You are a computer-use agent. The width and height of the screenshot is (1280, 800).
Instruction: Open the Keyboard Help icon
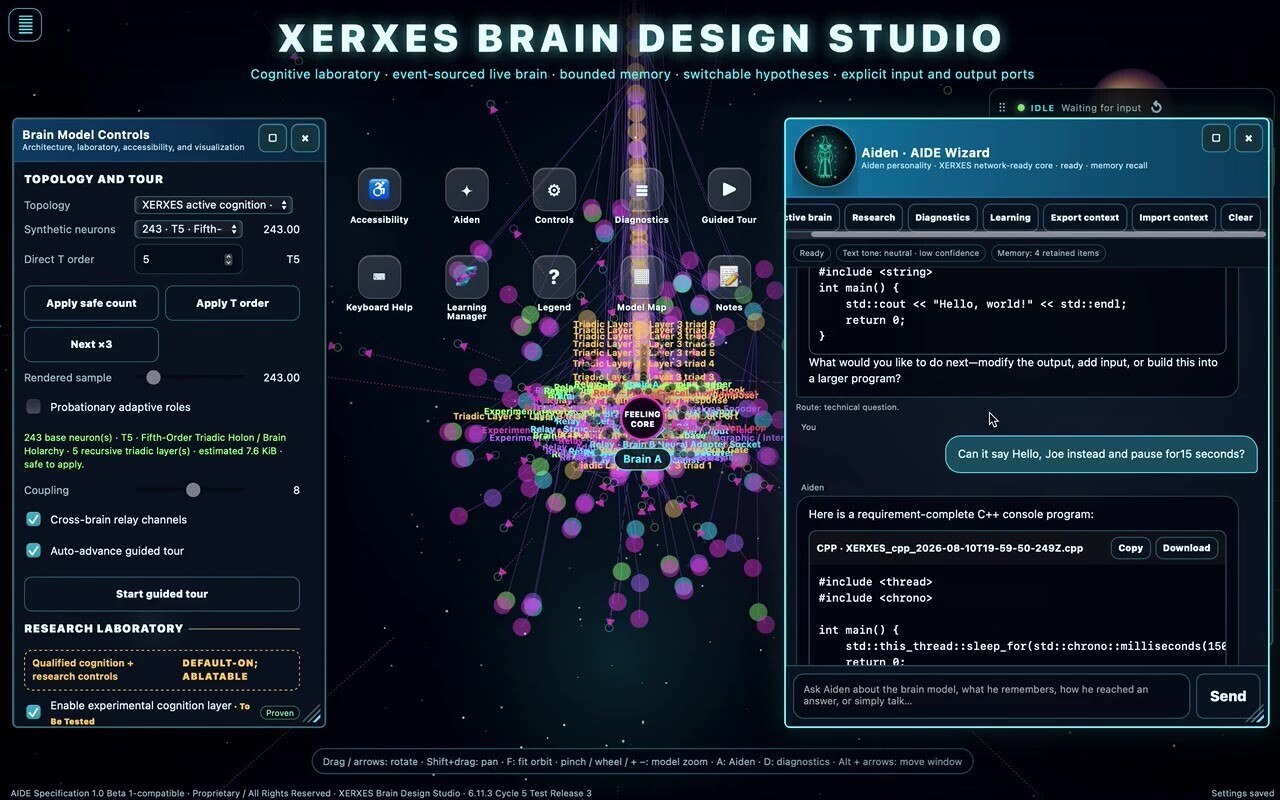pos(379,277)
